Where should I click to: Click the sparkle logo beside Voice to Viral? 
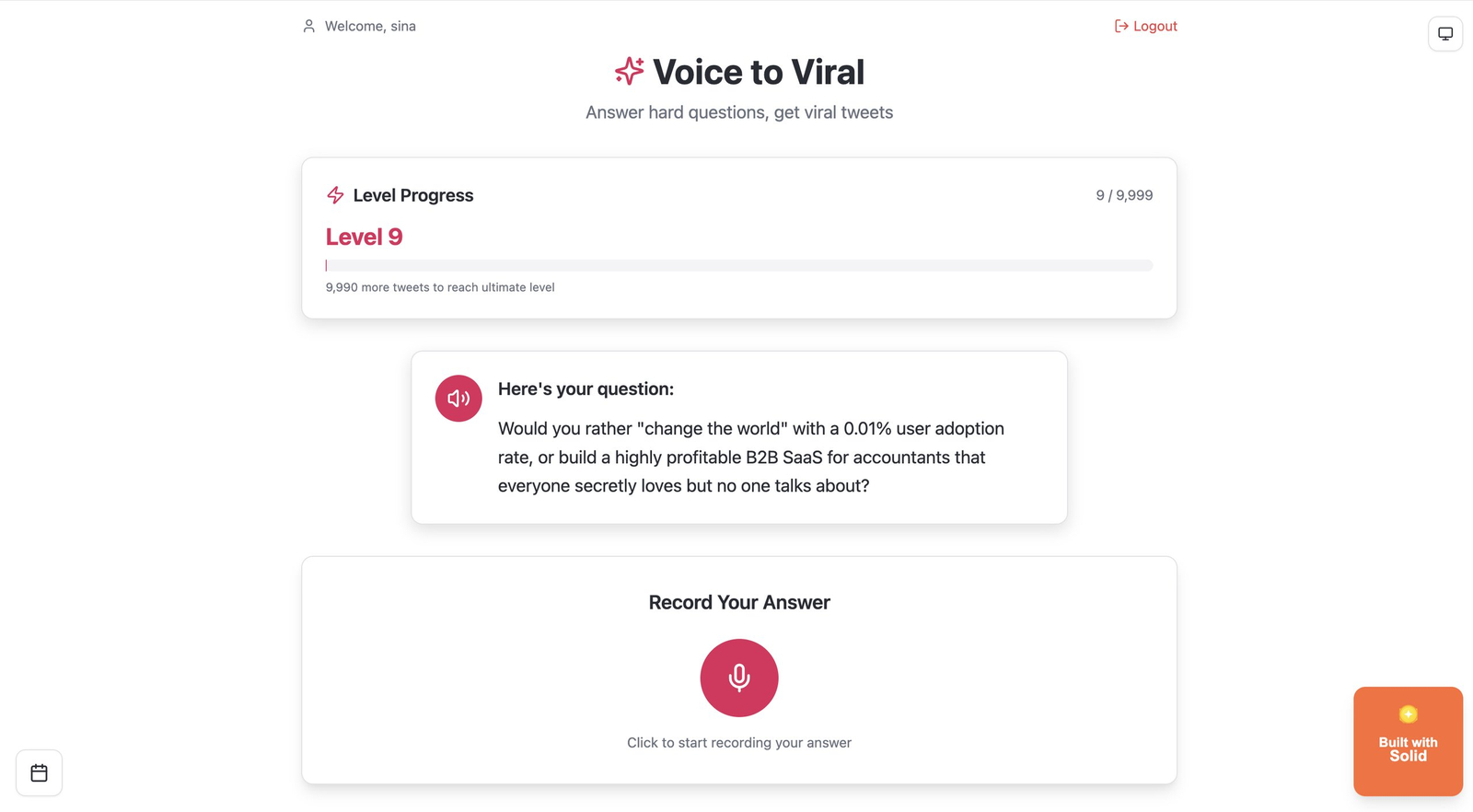630,71
